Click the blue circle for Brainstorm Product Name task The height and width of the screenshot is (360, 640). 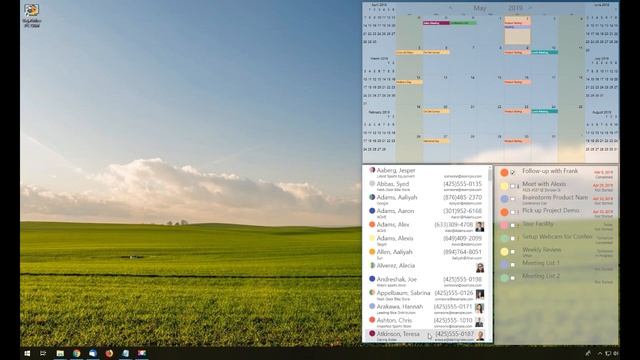pos(504,199)
